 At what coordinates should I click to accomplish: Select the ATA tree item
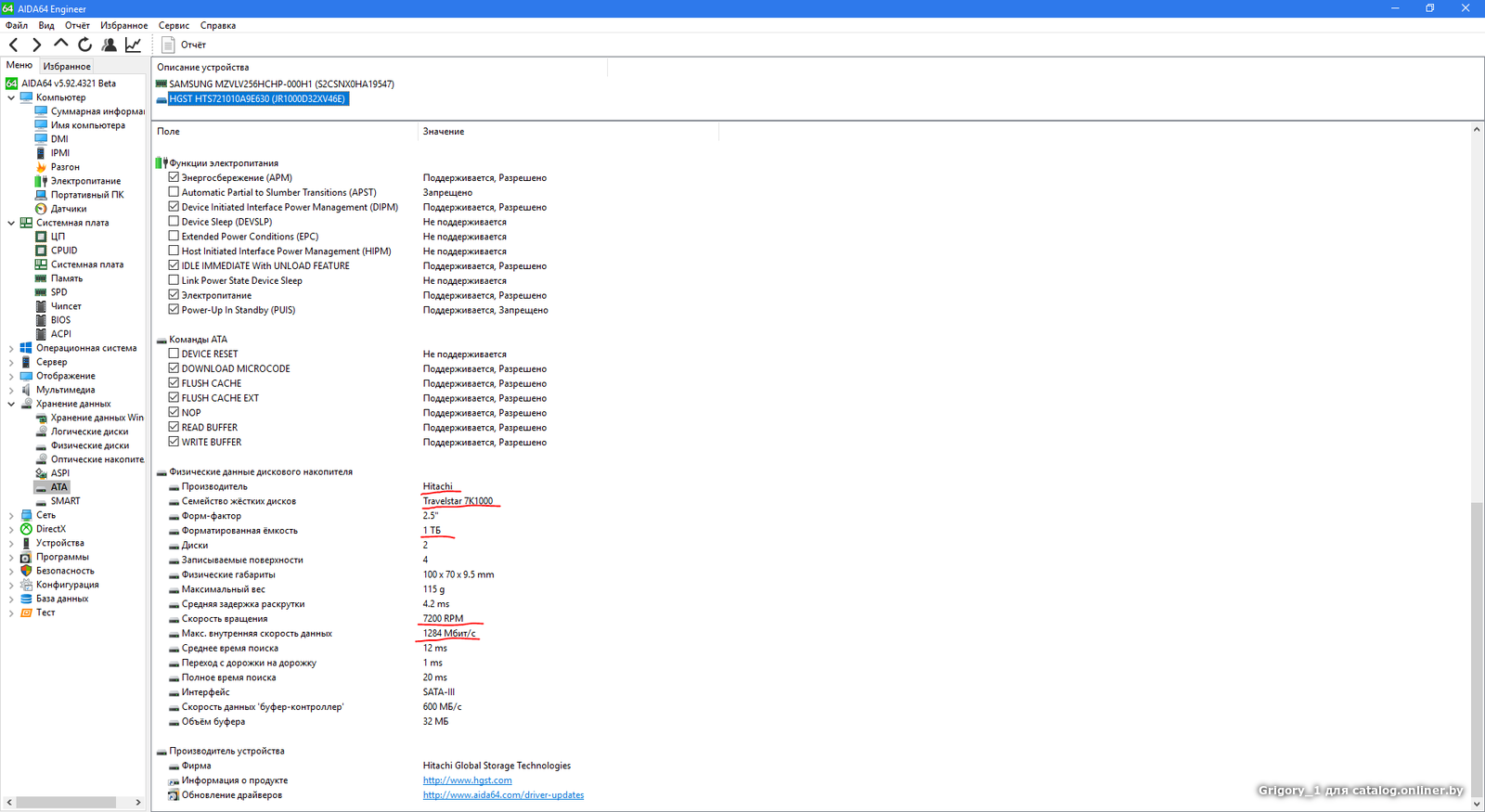click(x=59, y=487)
